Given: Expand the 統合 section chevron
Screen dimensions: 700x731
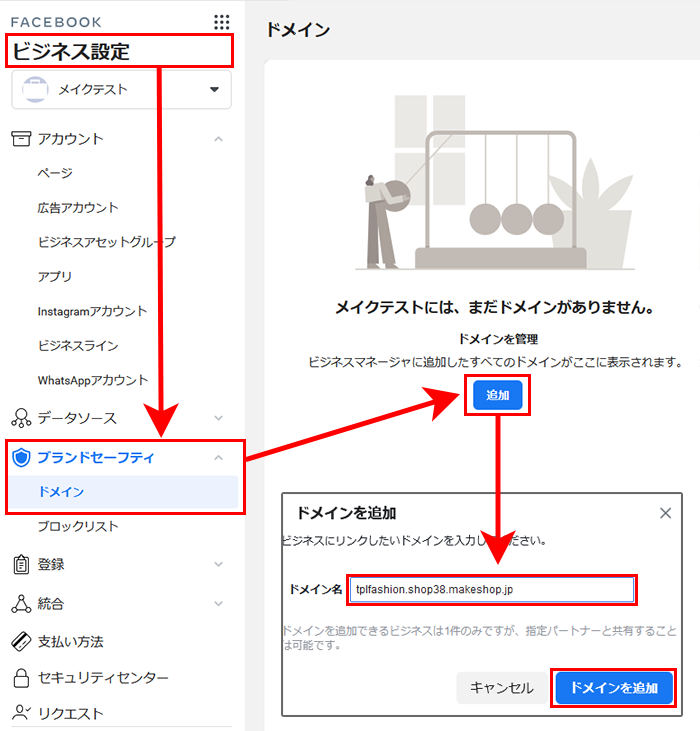Looking at the screenshot, I should point(218,604).
